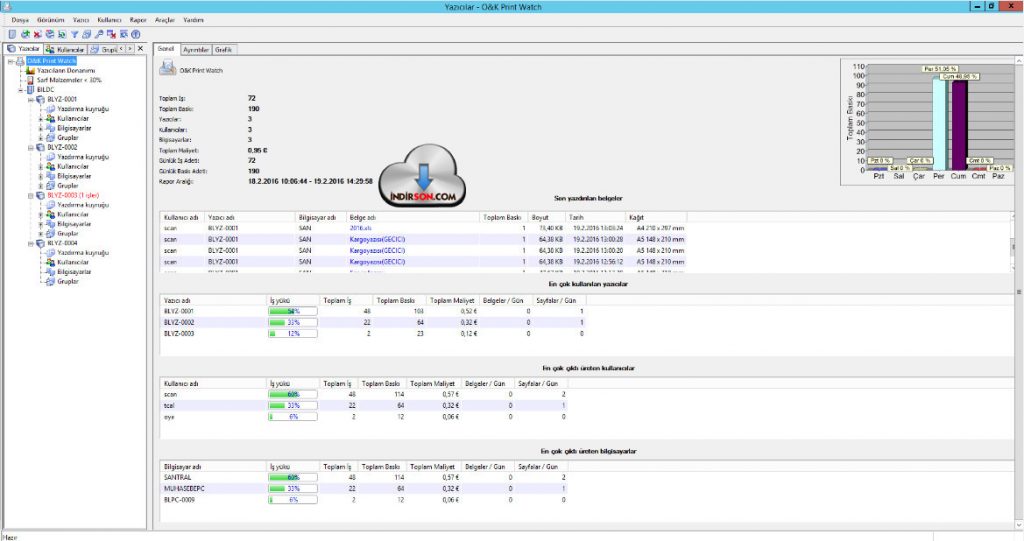Collapse the BLYZ-0001 printer node

point(31,99)
